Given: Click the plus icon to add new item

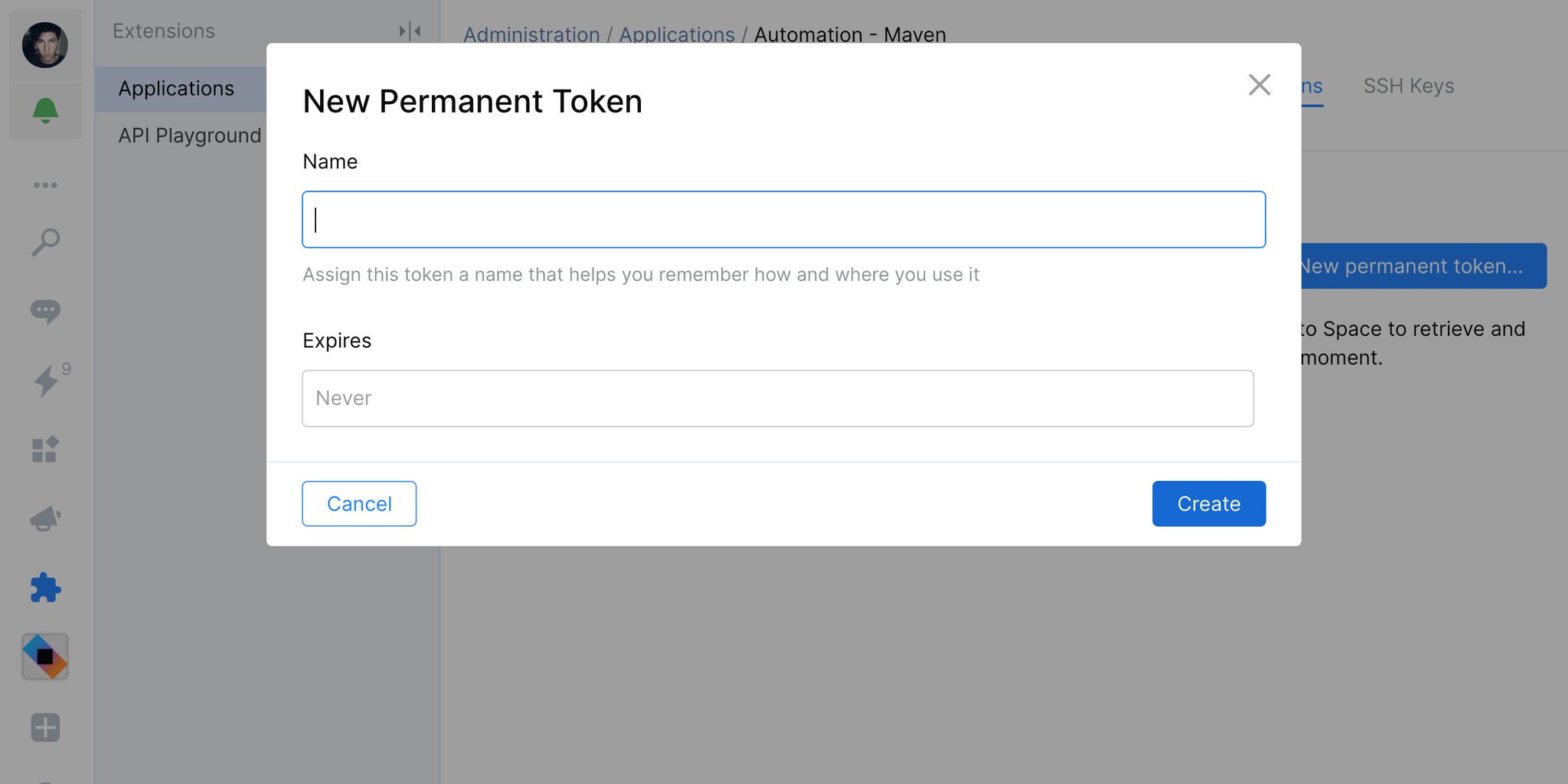Looking at the screenshot, I should [x=45, y=727].
